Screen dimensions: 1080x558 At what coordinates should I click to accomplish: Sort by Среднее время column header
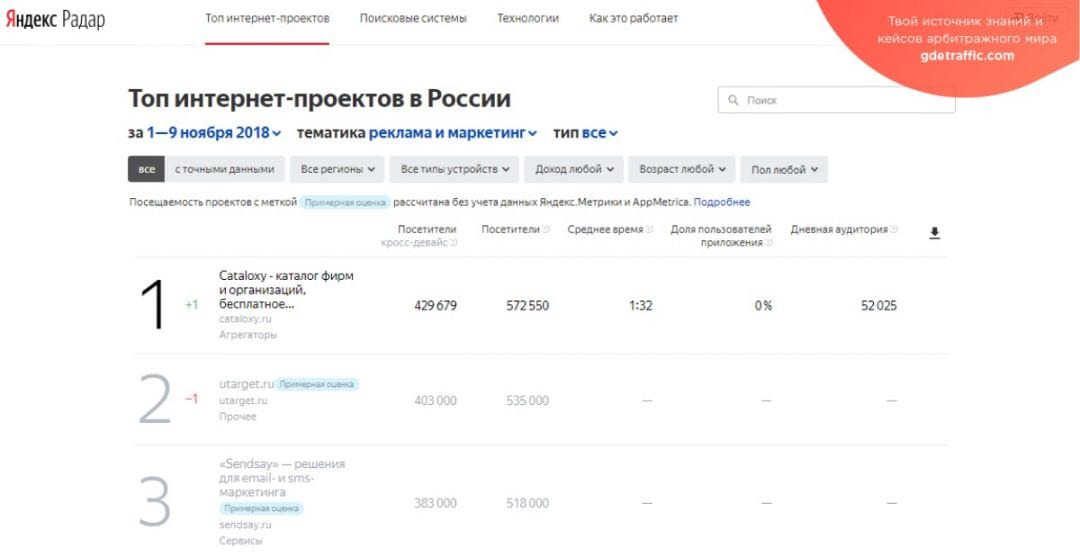click(605, 229)
